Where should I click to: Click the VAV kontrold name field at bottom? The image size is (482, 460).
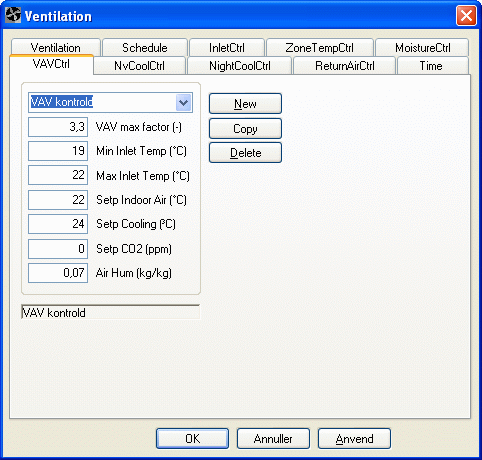point(110,312)
